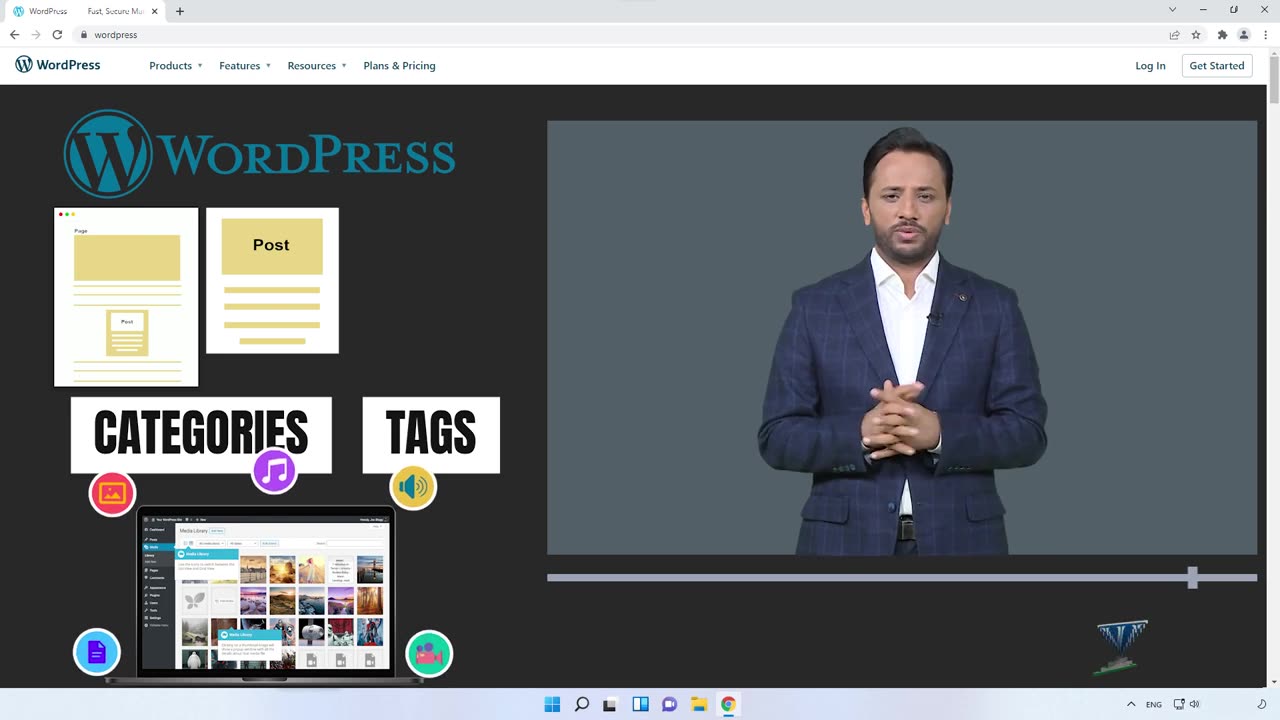Viewport: 1280px width, 720px height.
Task: Open Task View on taskbar
Action: (x=610, y=704)
